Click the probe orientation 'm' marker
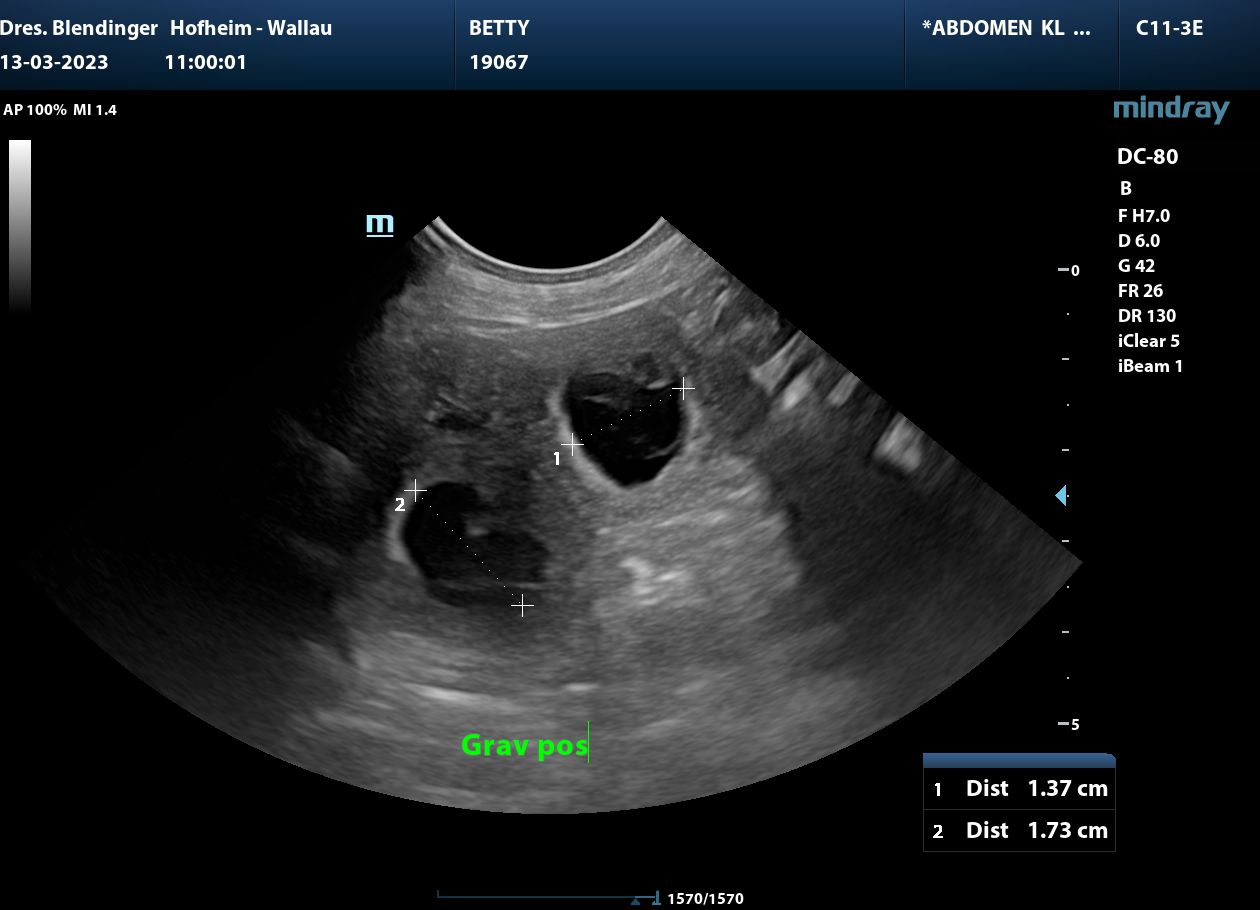This screenshot has height=910, width=1260. coord(380,224)
